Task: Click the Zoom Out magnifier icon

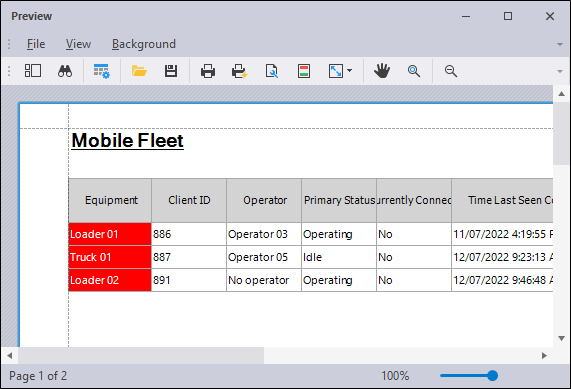Action: (x=451, y=71)
